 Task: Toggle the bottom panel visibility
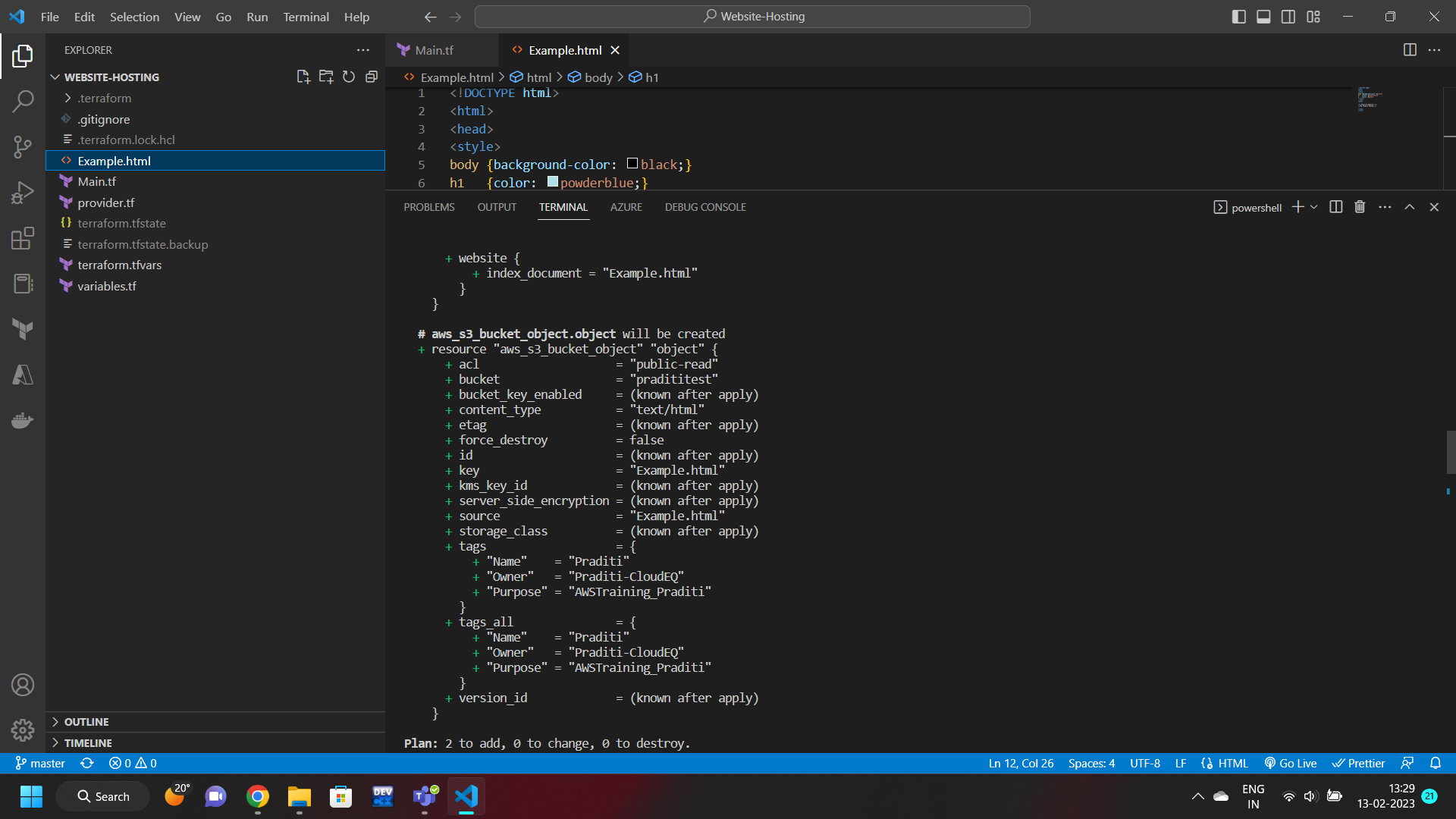[x=1263, y=16]
